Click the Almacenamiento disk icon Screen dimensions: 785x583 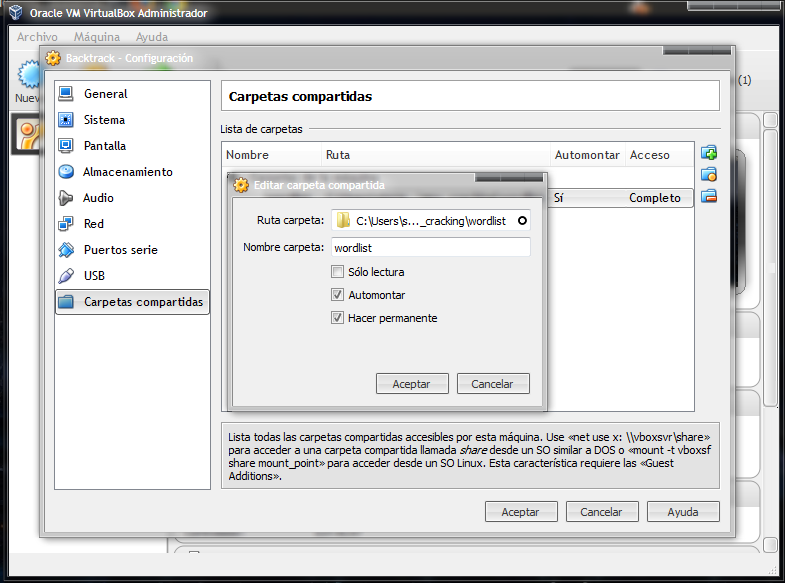[x=66, y=172]
